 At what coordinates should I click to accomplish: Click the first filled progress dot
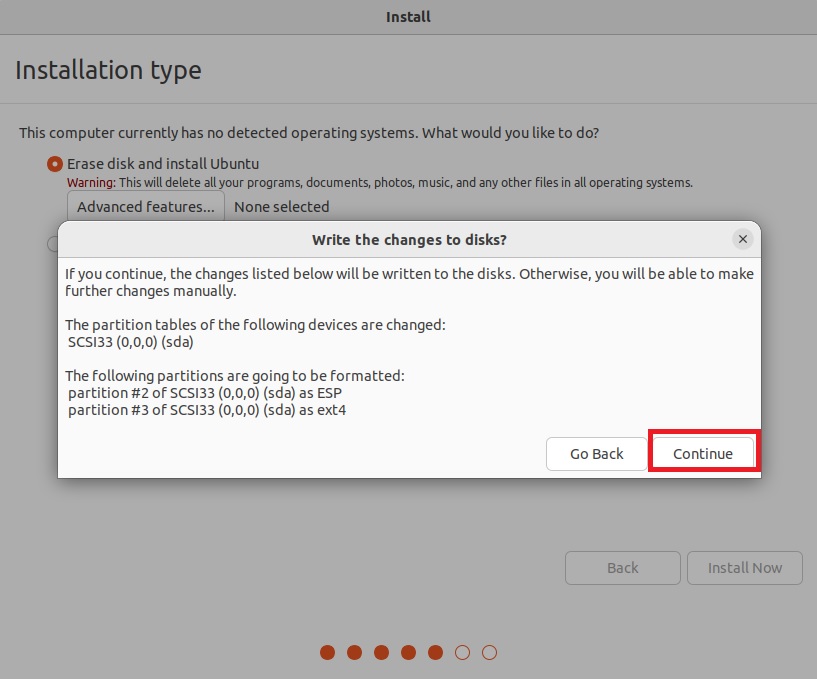coord(327,652)
